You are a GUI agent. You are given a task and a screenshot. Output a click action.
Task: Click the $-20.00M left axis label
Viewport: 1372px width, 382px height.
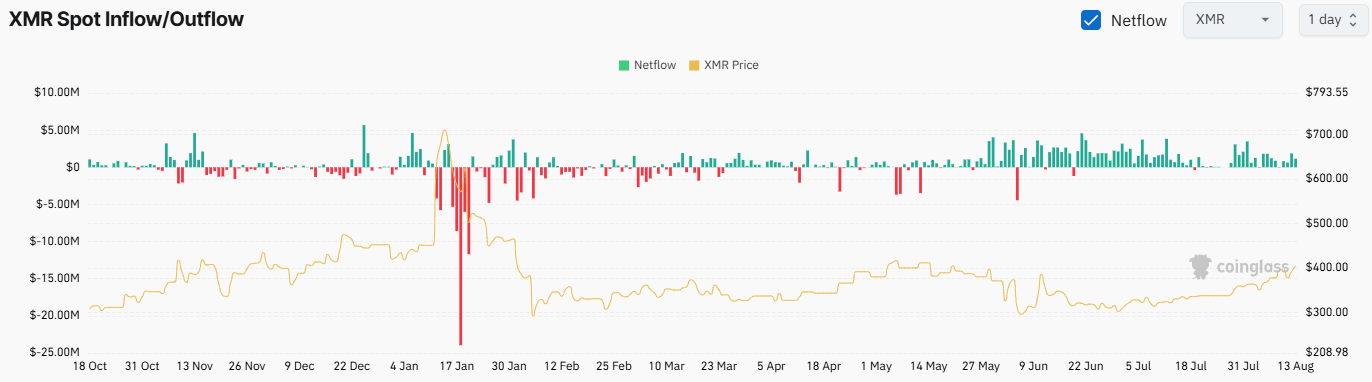tap(55, 315)
